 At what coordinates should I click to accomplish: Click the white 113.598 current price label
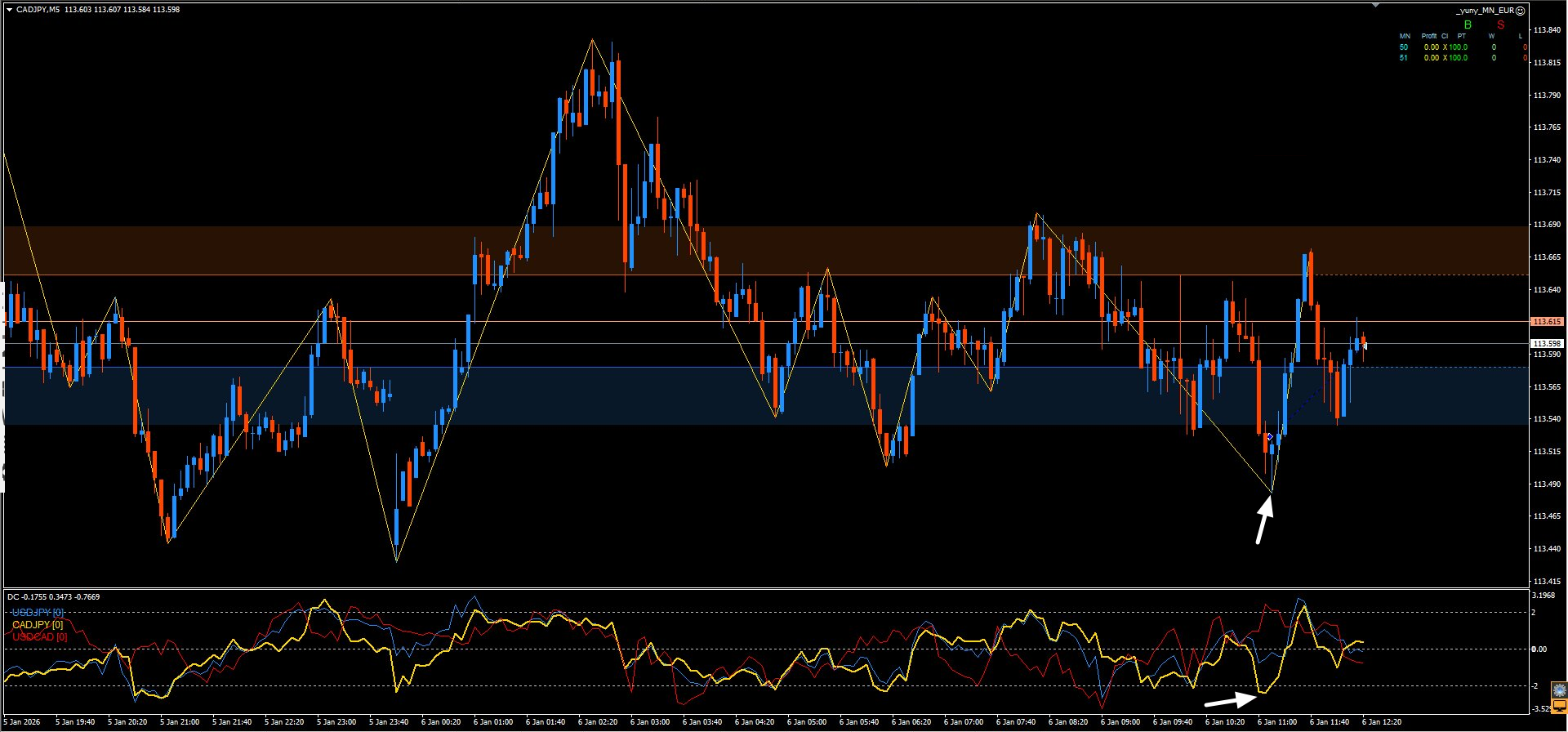click(1547, 344)
